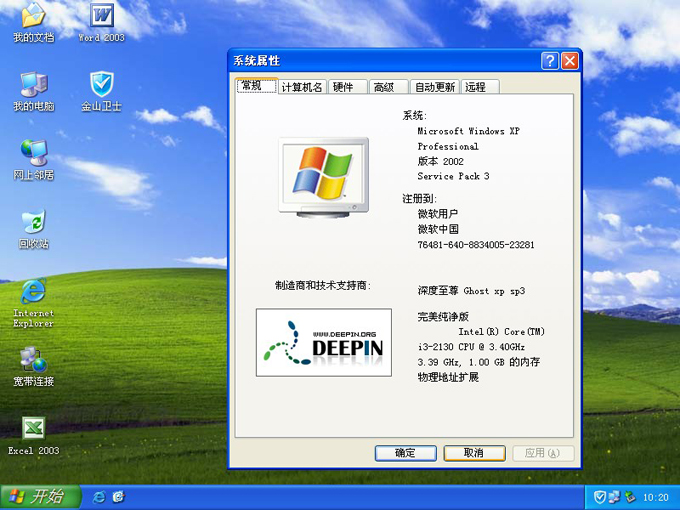The image size is (680, 510).
Task: Click the product ID 76481-640-8834005-23281
Action: [x=476, y=245]
